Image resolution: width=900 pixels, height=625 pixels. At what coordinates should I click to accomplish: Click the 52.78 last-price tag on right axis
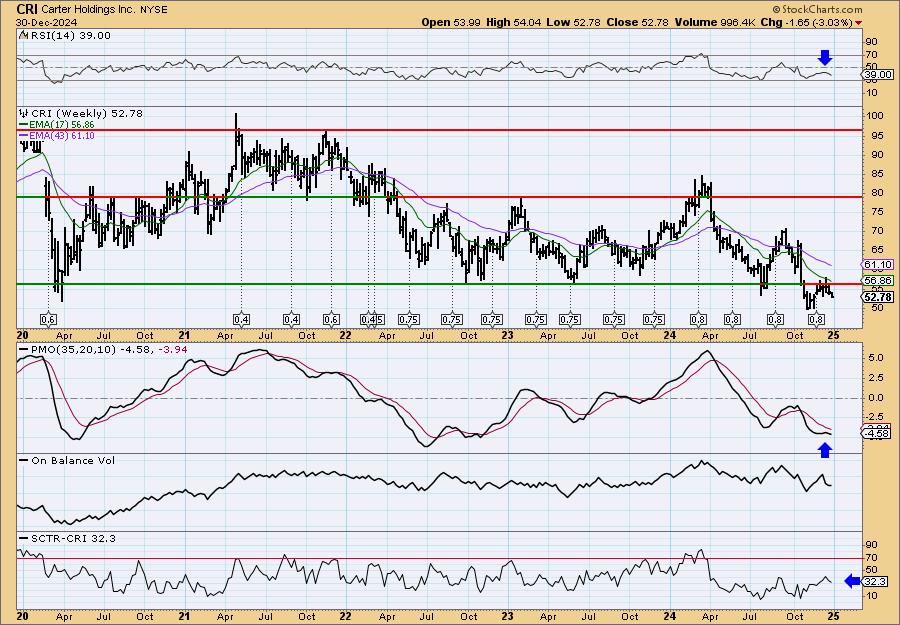(878, 297)
